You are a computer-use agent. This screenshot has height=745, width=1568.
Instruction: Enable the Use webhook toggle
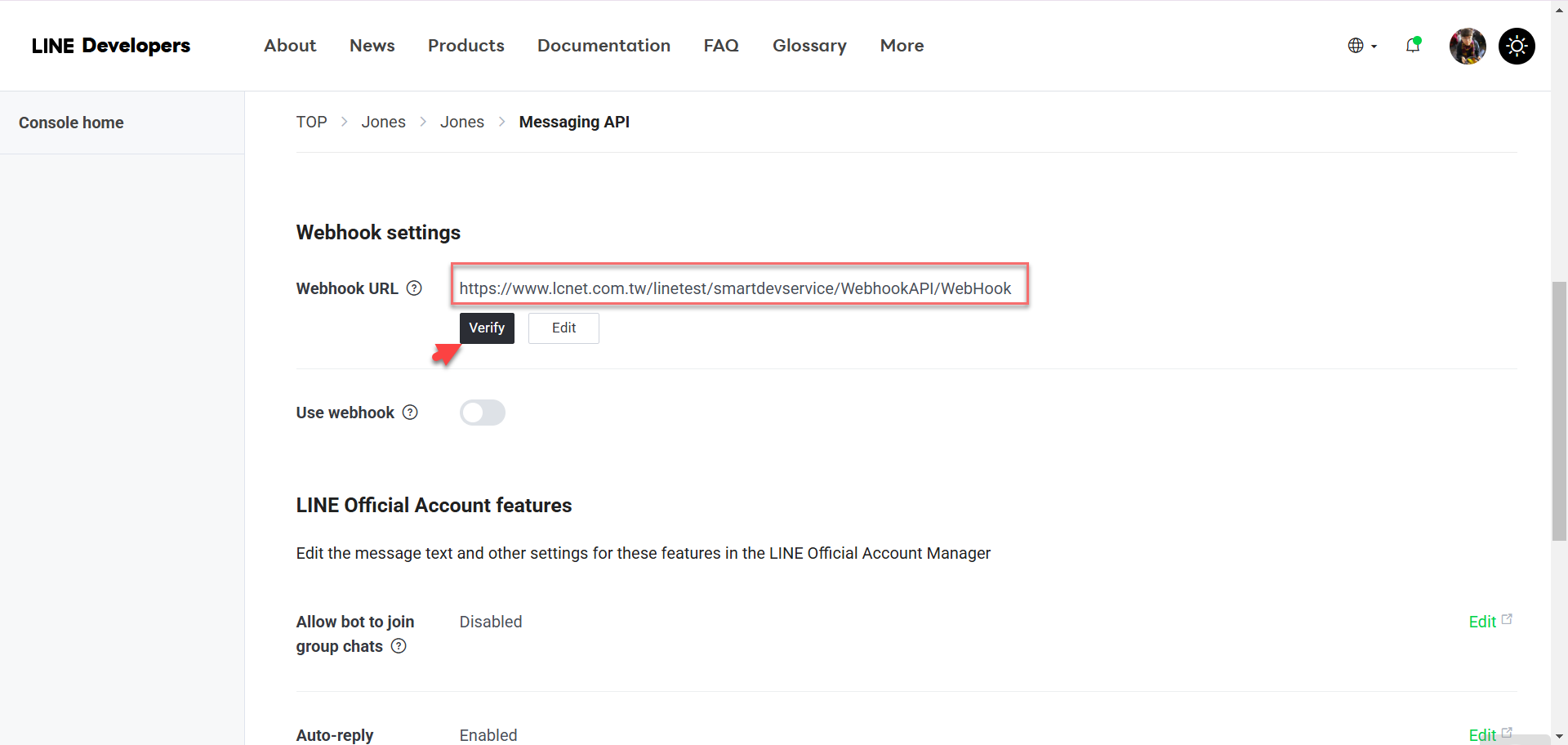(482, 413)
